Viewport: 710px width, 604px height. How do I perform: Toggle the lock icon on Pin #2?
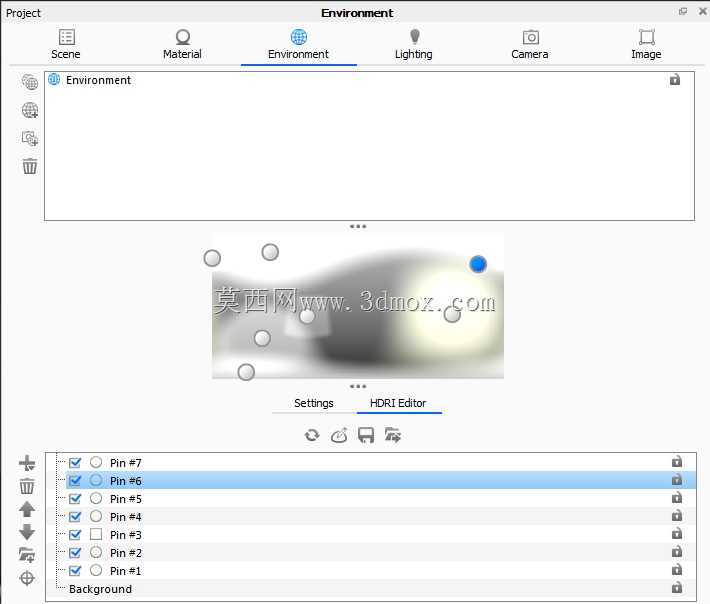click(x=676, y=551)
